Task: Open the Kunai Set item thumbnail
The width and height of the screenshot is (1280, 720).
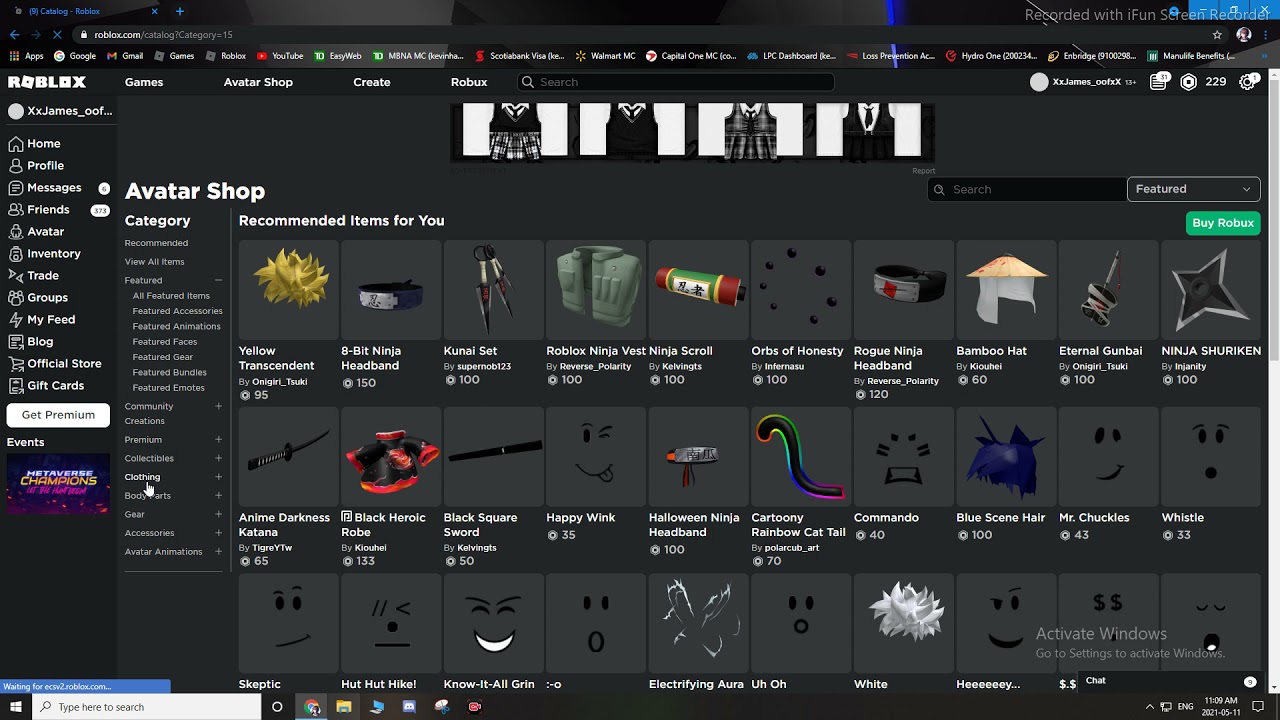Action: click(493, 290)
